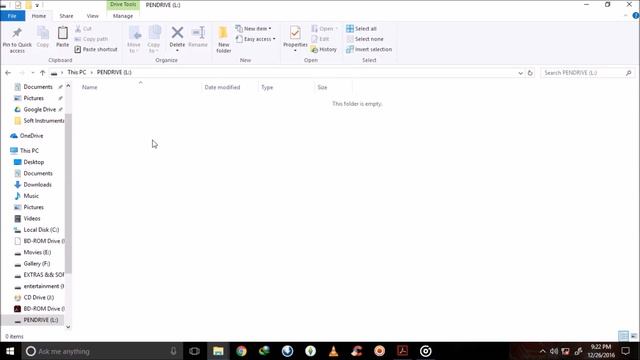Create a New folder from the ribbon
640x360 pixels.
click(x=223, y=39)
